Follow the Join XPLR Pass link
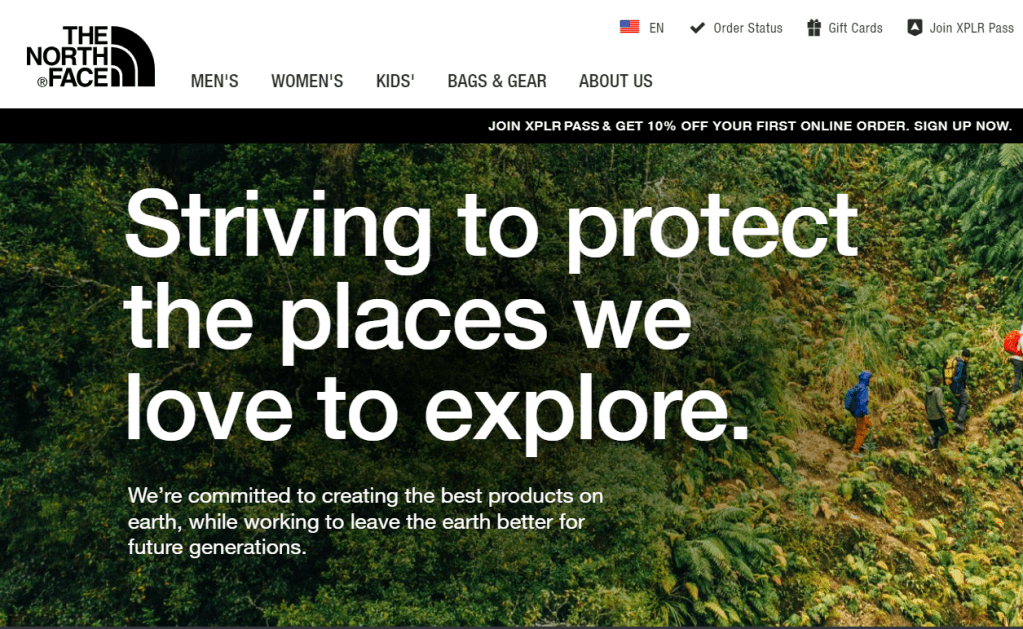 [x=971, y=28]
